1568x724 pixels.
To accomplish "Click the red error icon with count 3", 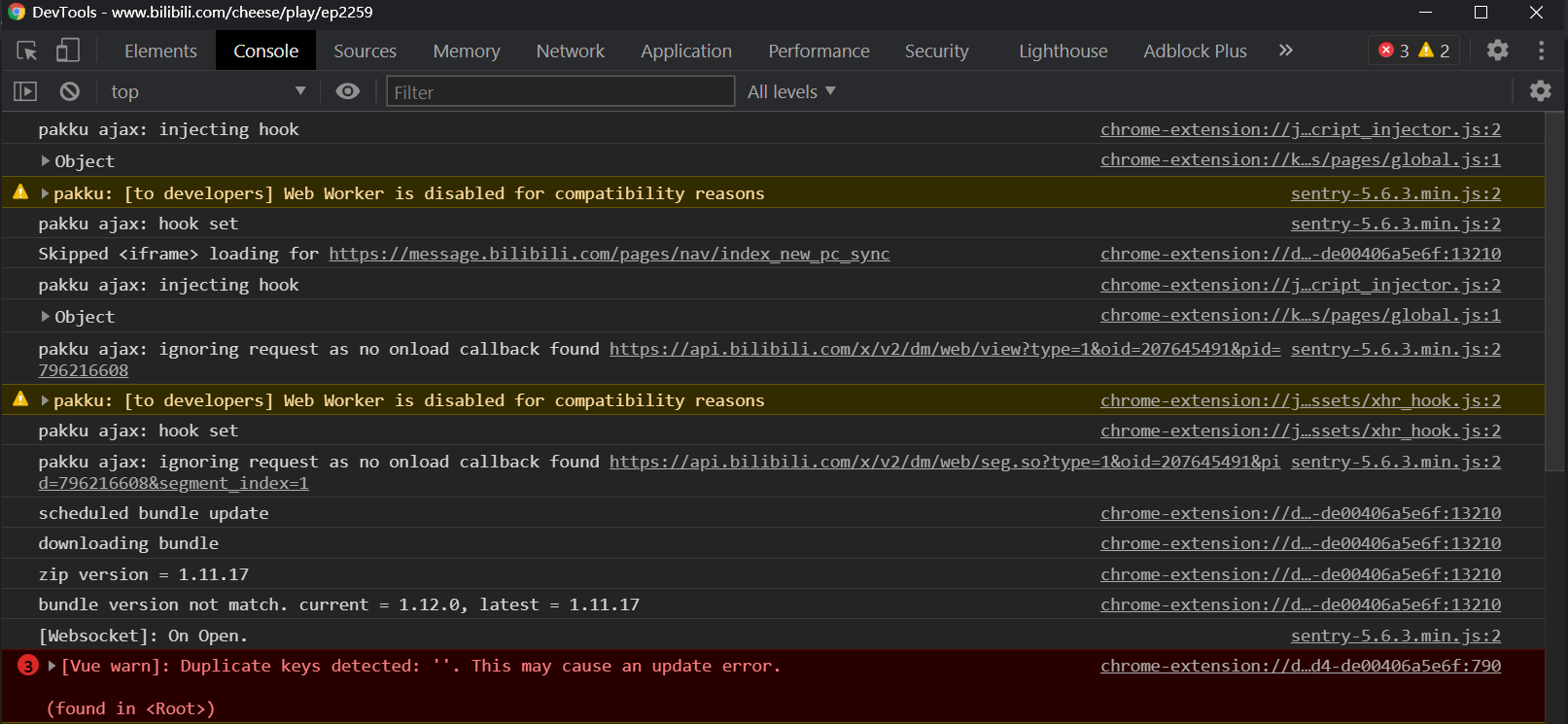I will tap(27, 666).
